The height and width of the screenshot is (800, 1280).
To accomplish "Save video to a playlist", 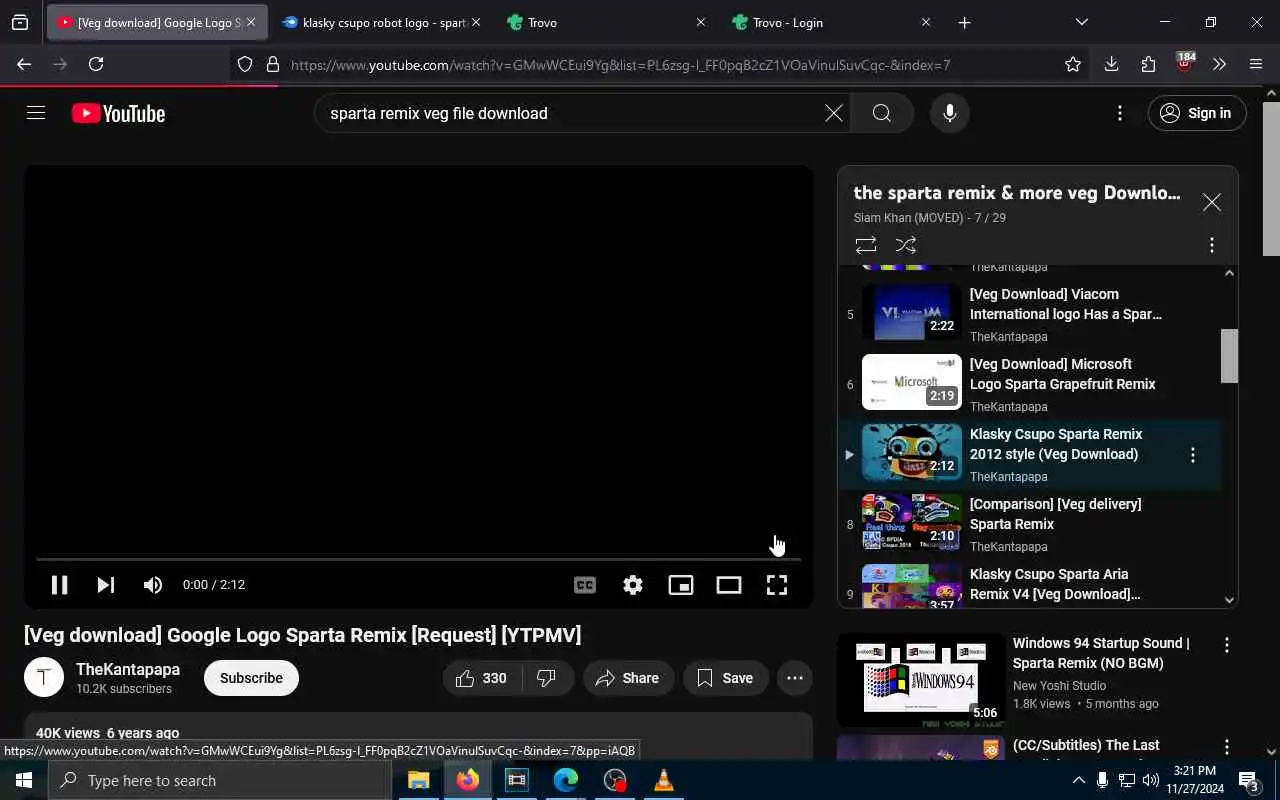I will click(x=725, y=678).
